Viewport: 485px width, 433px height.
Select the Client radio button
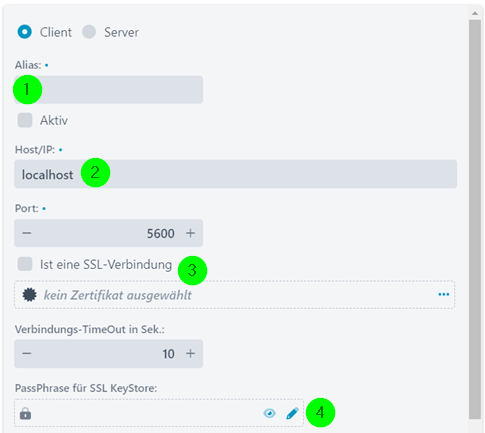(25, 32)
